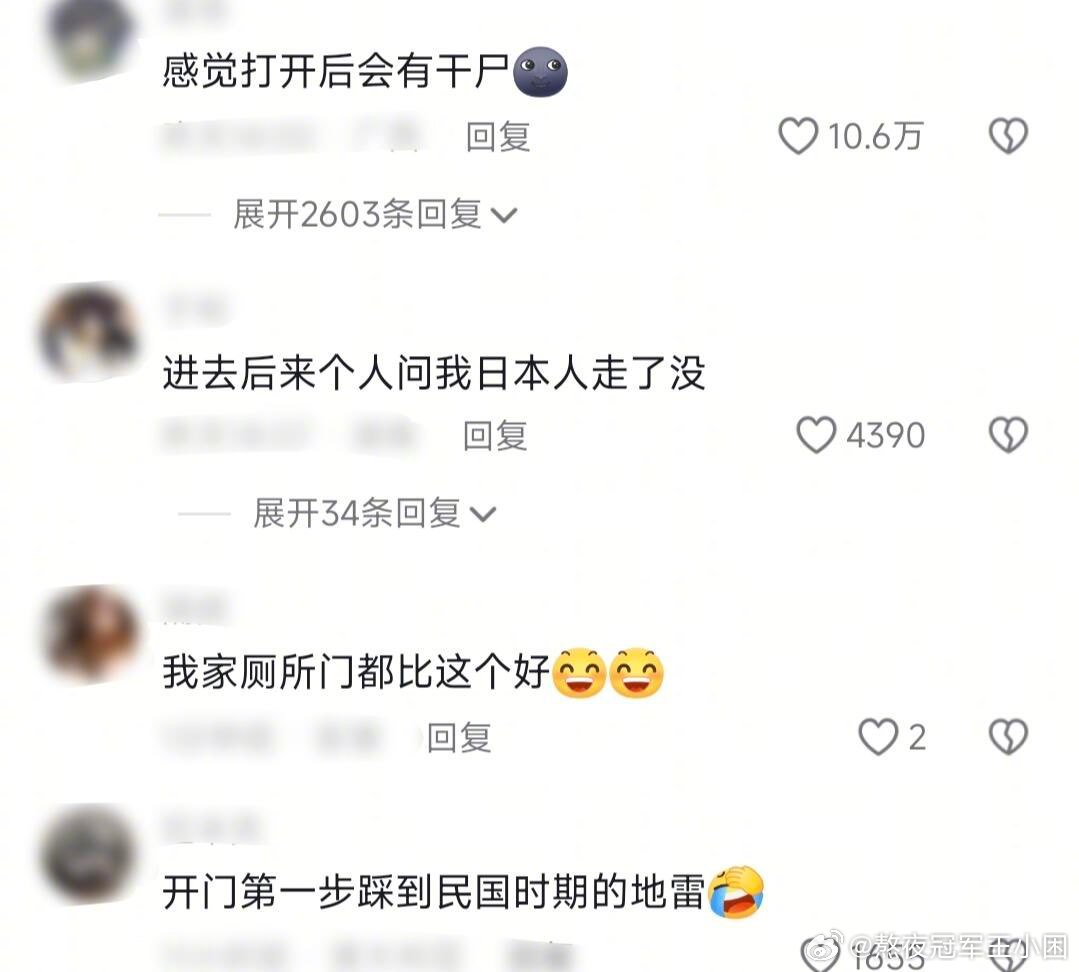Open avatar of the 地雷 commenter
This screenshot has height=972, width=1079.
(x=87, y=854)
